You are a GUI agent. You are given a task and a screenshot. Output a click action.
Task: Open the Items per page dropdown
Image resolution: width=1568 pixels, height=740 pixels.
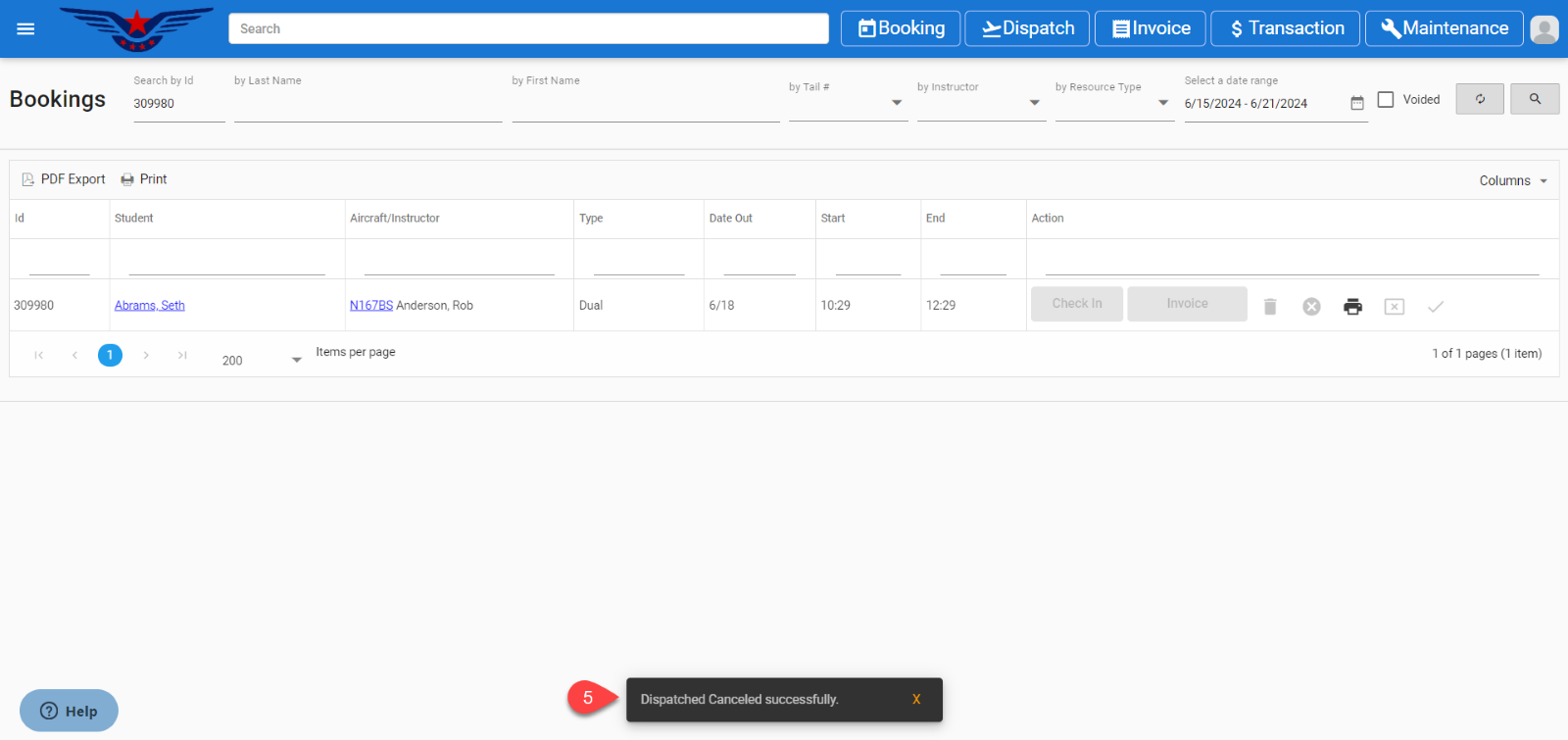(296, 361)
